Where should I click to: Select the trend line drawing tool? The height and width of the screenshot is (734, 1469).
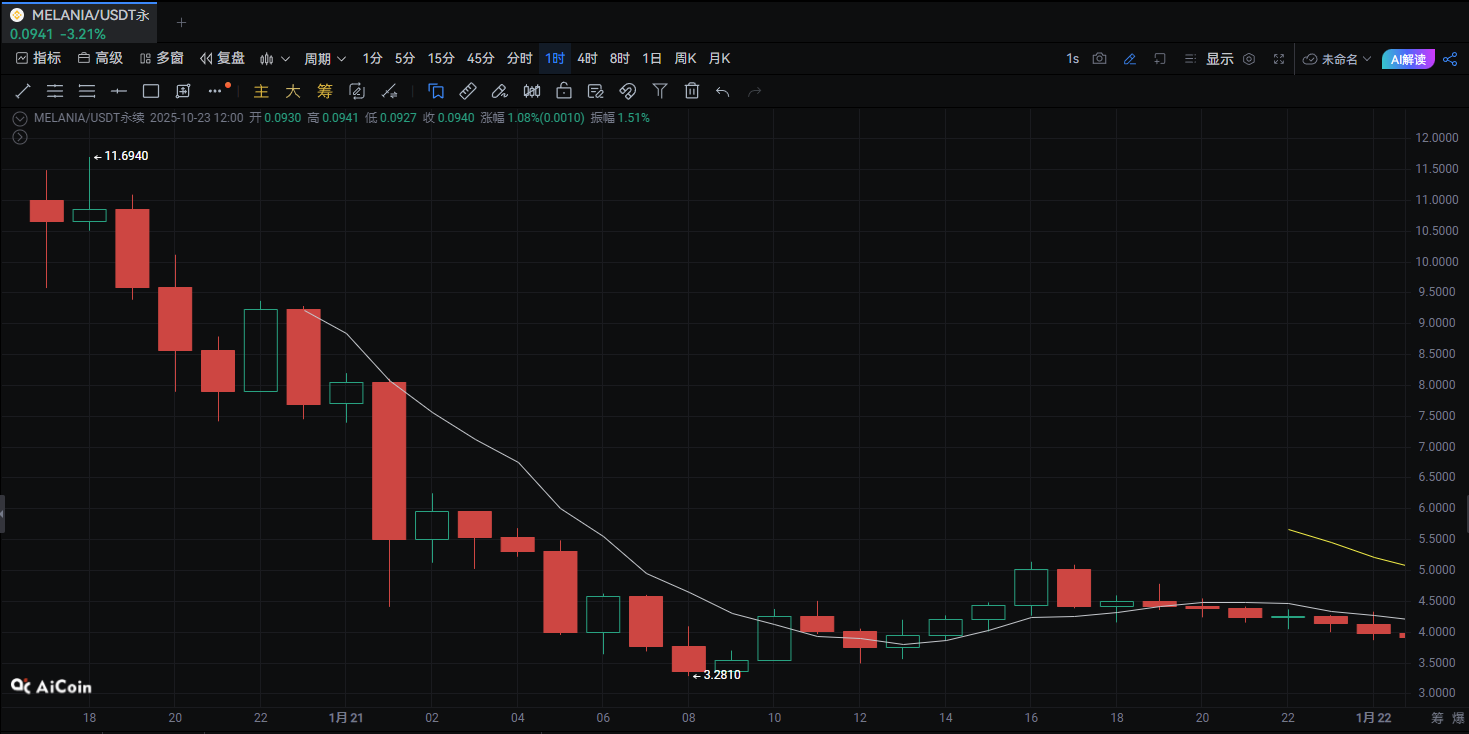(x=23, y=91)
